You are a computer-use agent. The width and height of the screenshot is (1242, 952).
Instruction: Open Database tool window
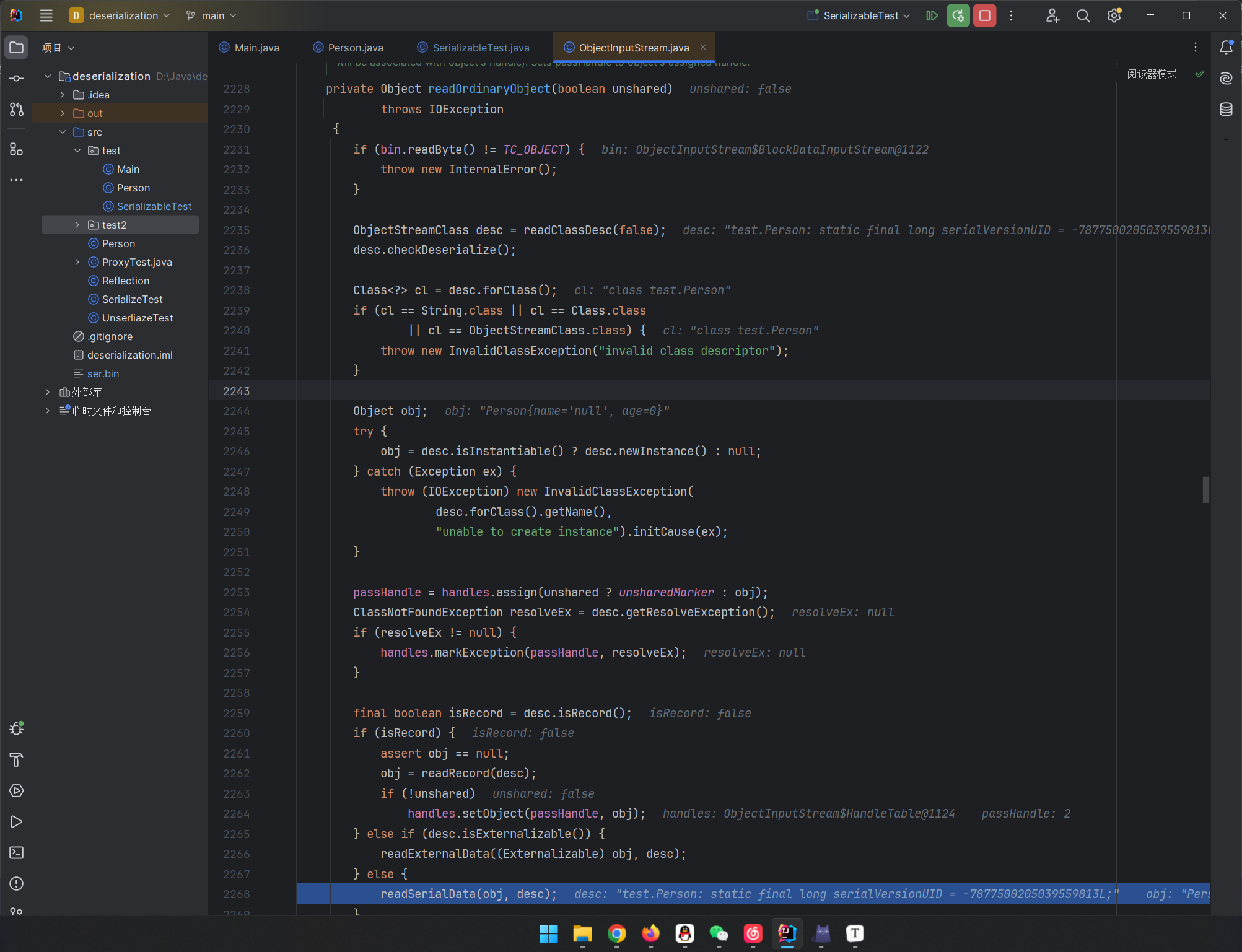click(1226, 110)
